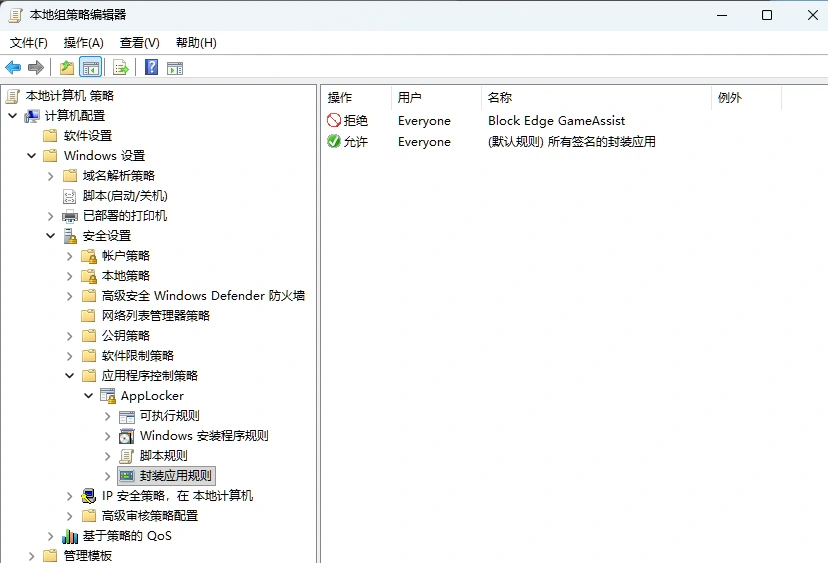The image size is (828, 563).
Task: Sort by the 名称 column header
Action: [x=500, y=97]
